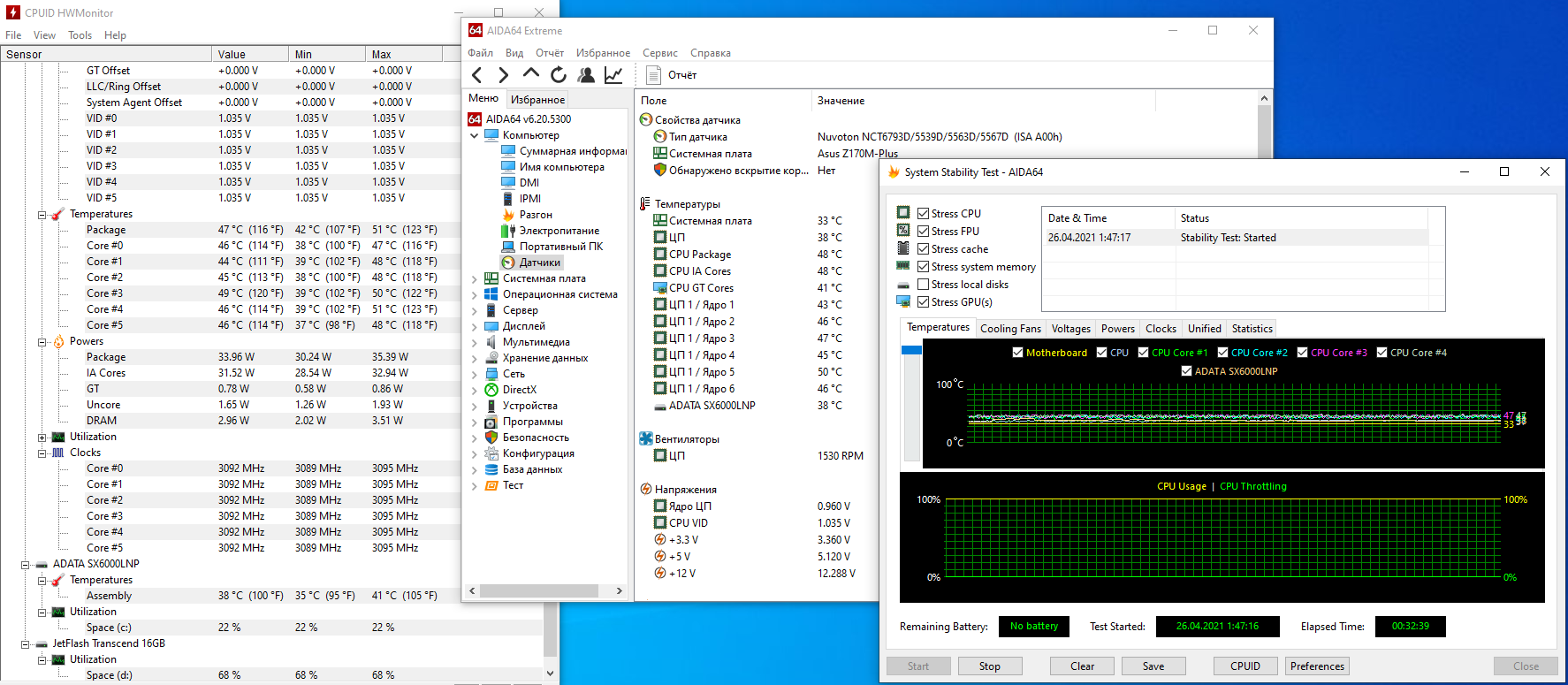Click the HWMonitor Powers flame icon
Viewport: 1568px width, 685px height.
(58, 341)
